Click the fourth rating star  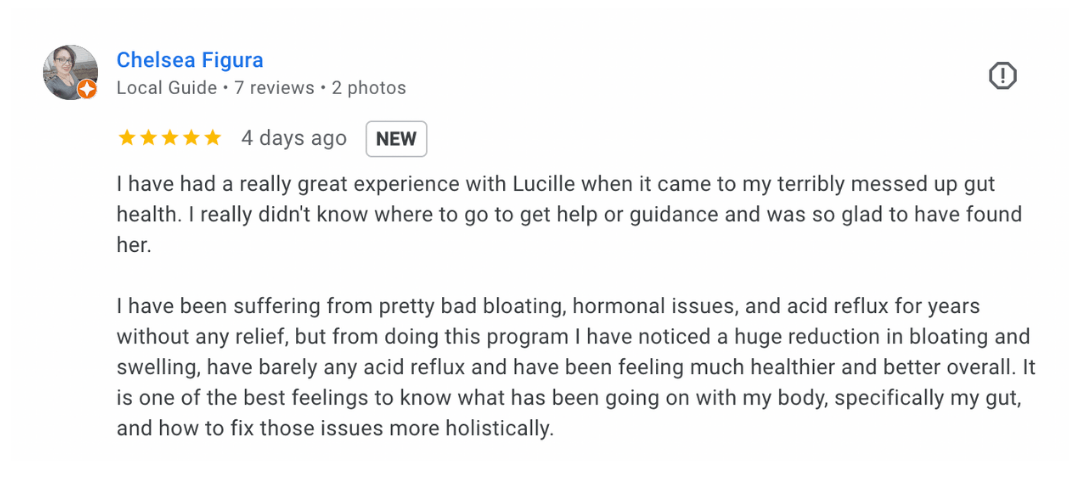click(x=191, y=138)
